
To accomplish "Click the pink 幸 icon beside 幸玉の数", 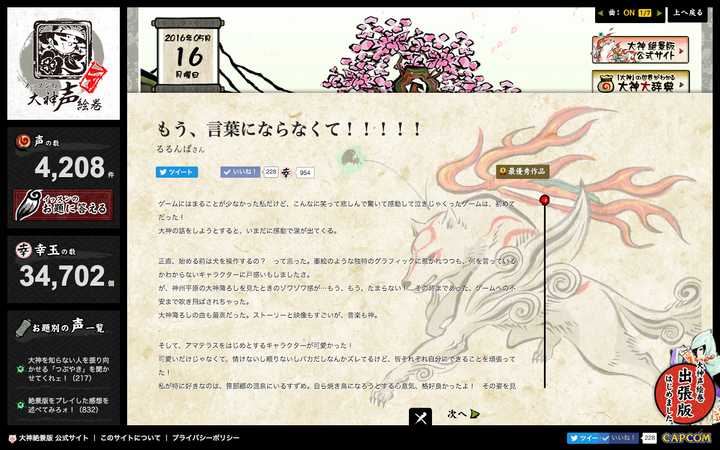I will 23,250.
